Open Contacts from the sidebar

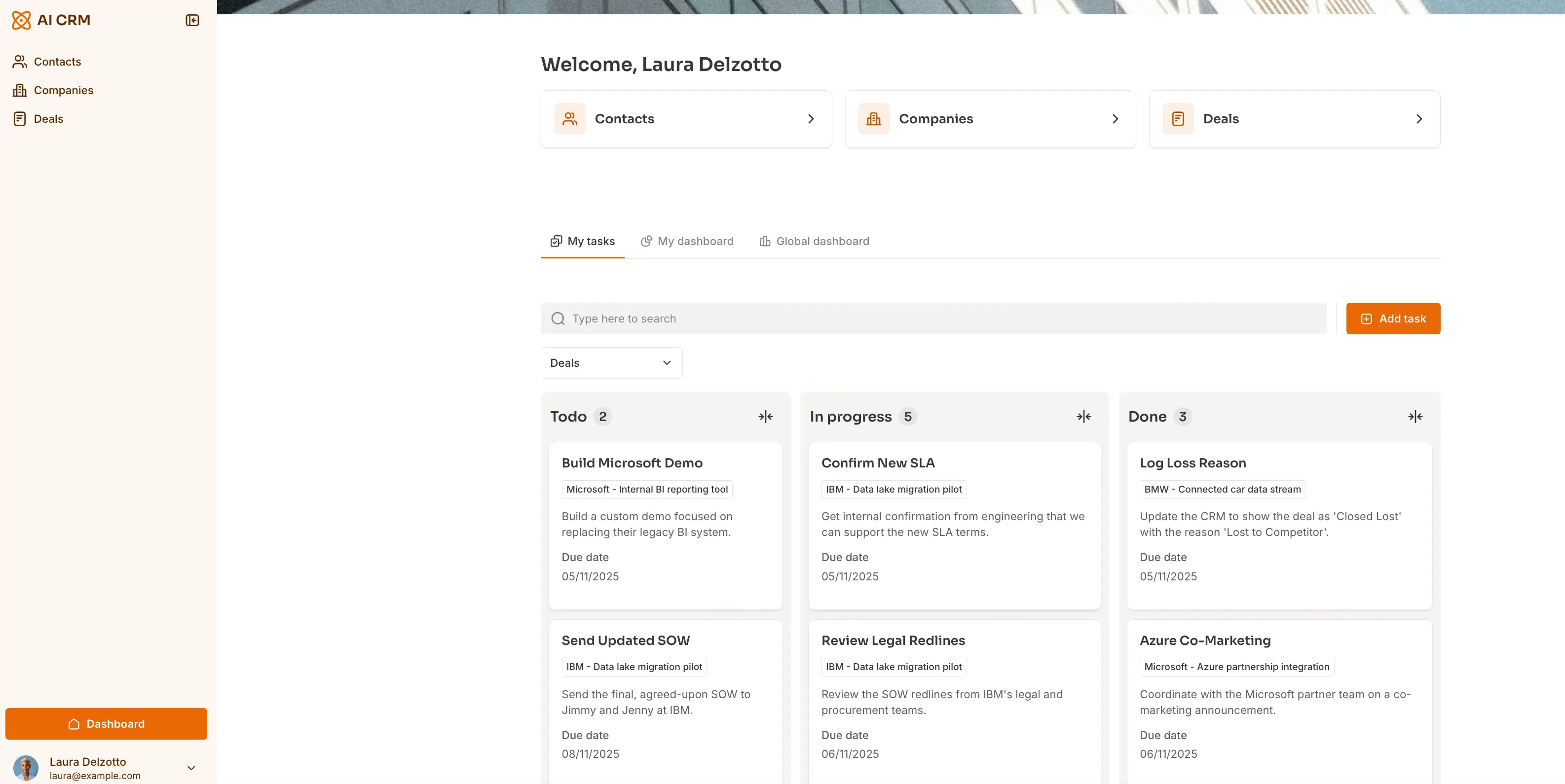58,61
